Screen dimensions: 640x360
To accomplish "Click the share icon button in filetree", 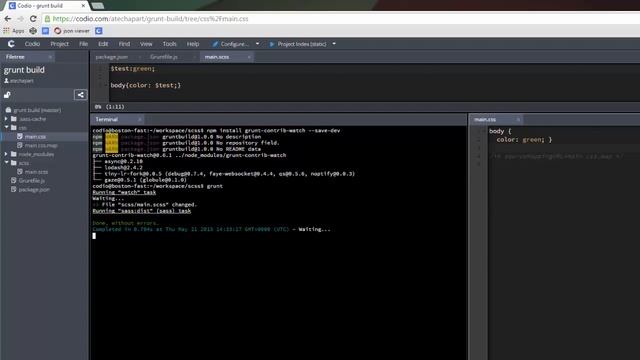I will [x=80, y=95].
